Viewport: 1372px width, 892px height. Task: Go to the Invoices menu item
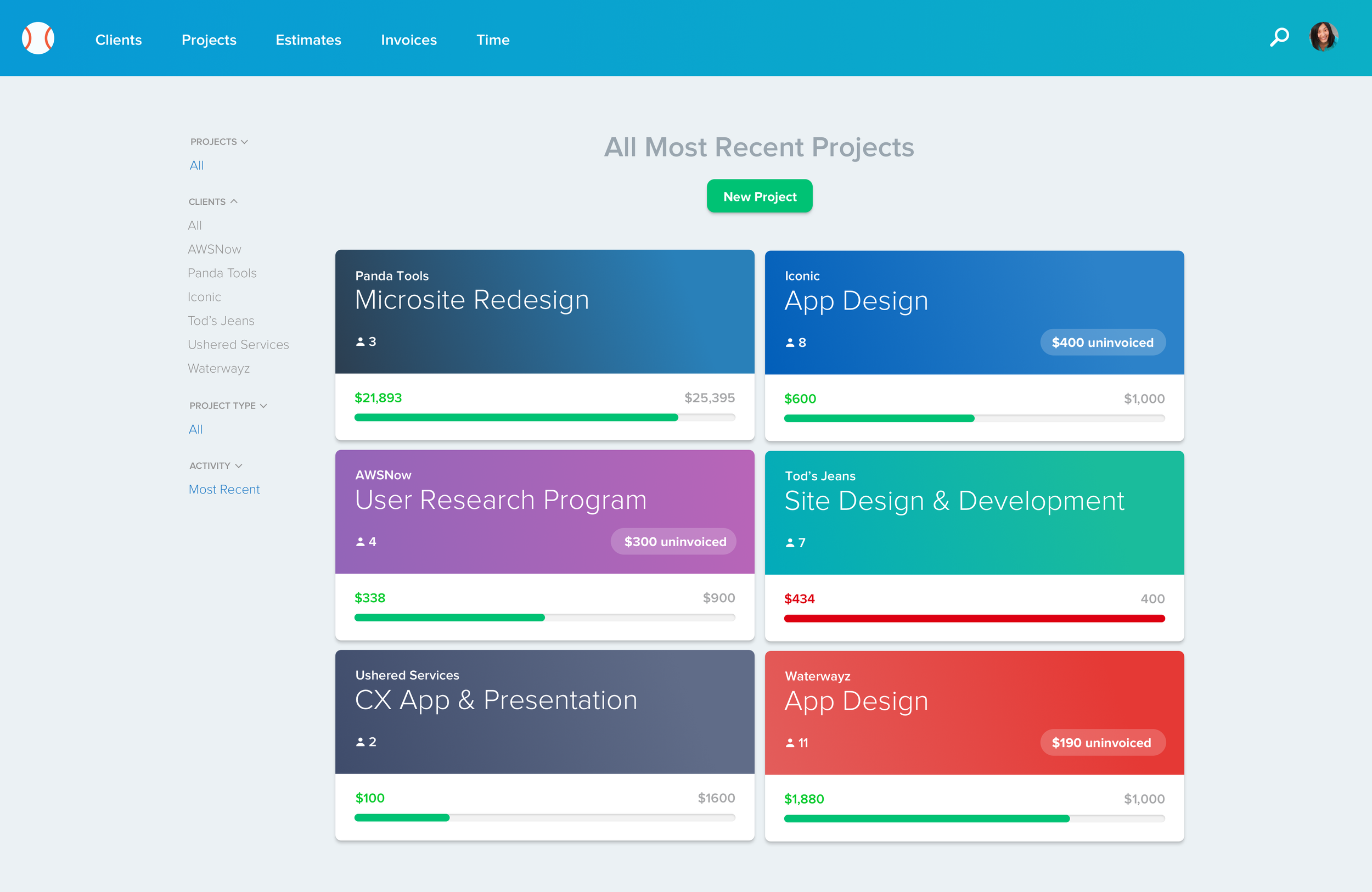409,40
